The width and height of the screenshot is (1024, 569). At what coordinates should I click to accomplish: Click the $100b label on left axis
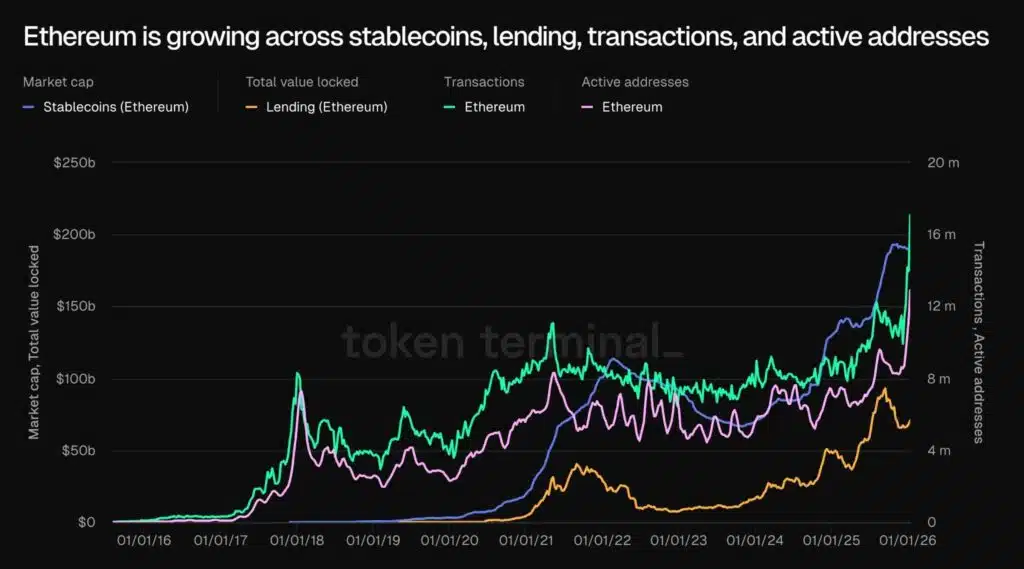tap(74, 379)
